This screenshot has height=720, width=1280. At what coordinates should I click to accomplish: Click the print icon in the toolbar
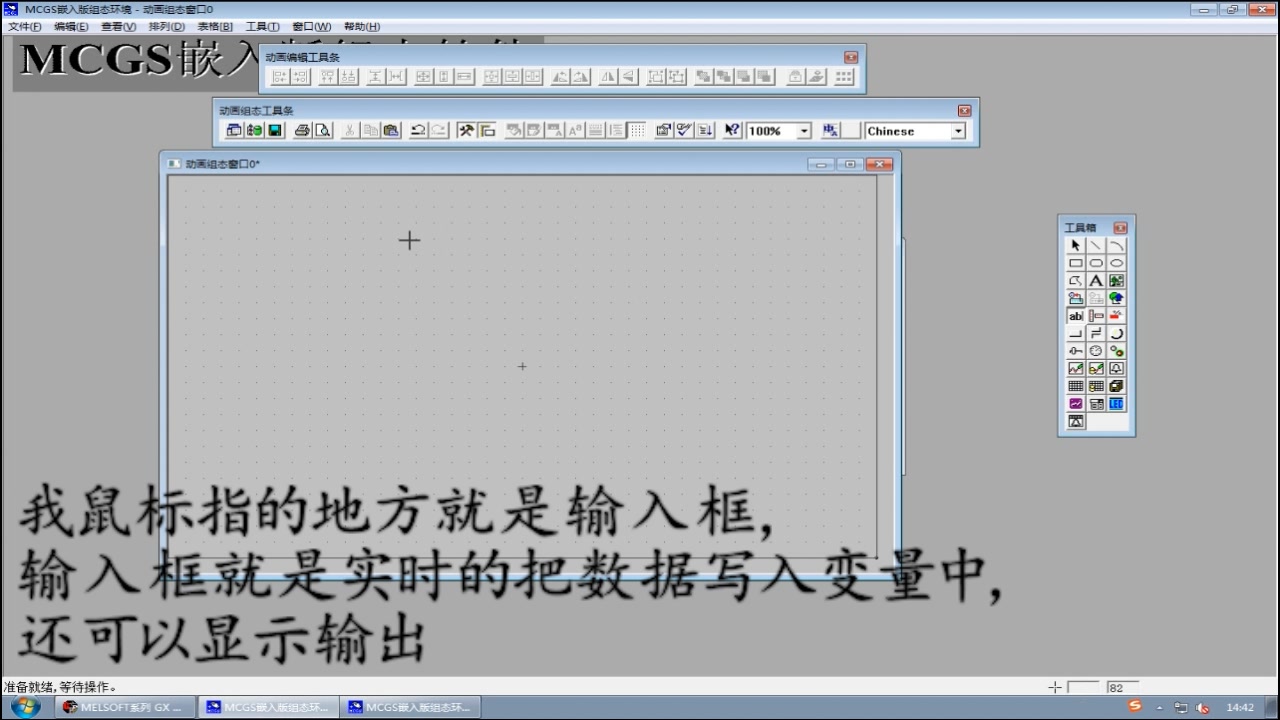[302, 130]
